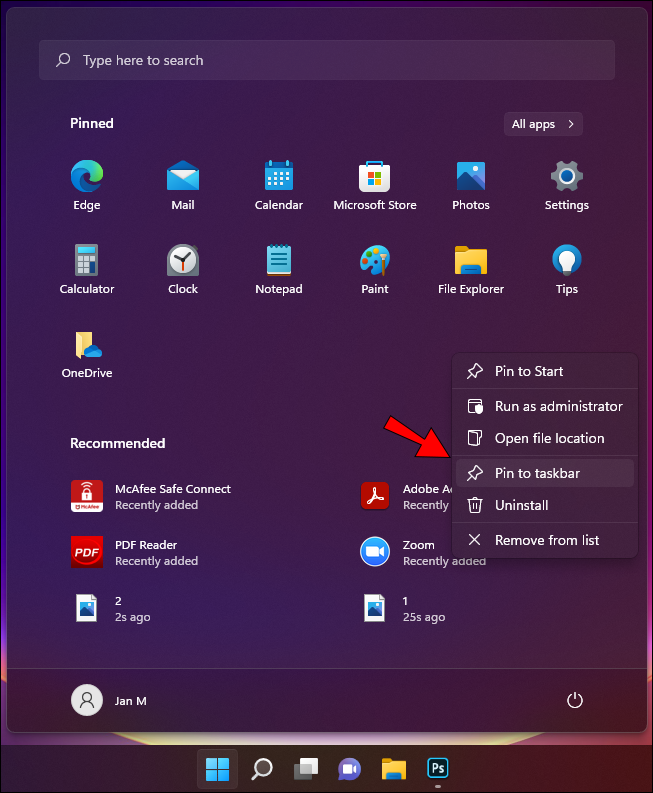653x793 pixels.
Task: Open taskbar Search magnifier
Action: [x=262, y=769]
